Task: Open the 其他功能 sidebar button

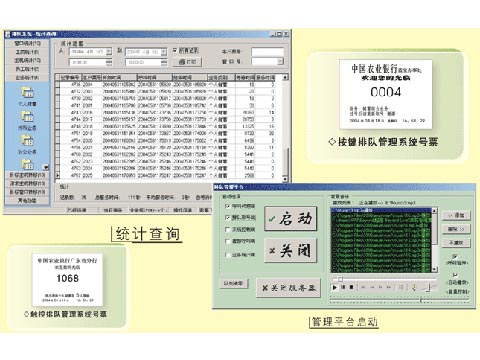Action: 27,201
